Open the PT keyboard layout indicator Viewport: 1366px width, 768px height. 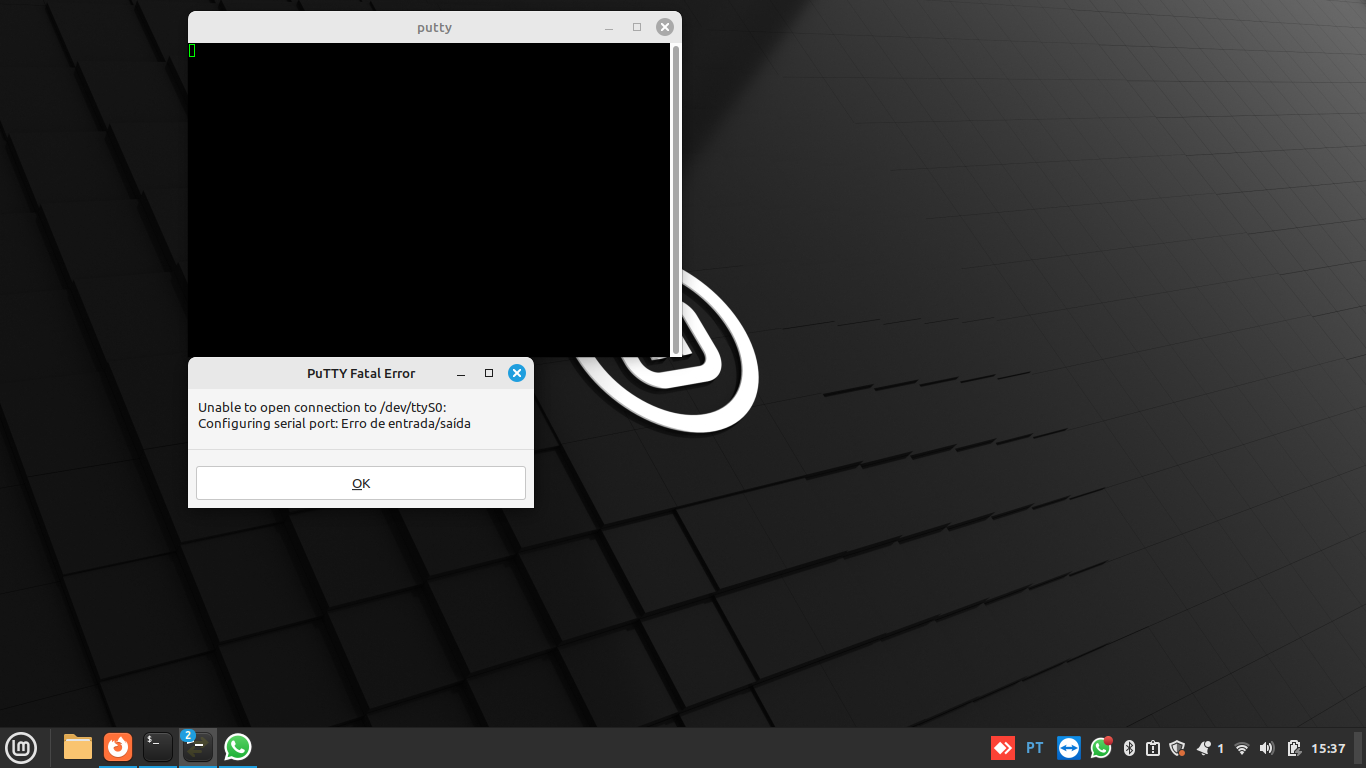click(1035, 748)
